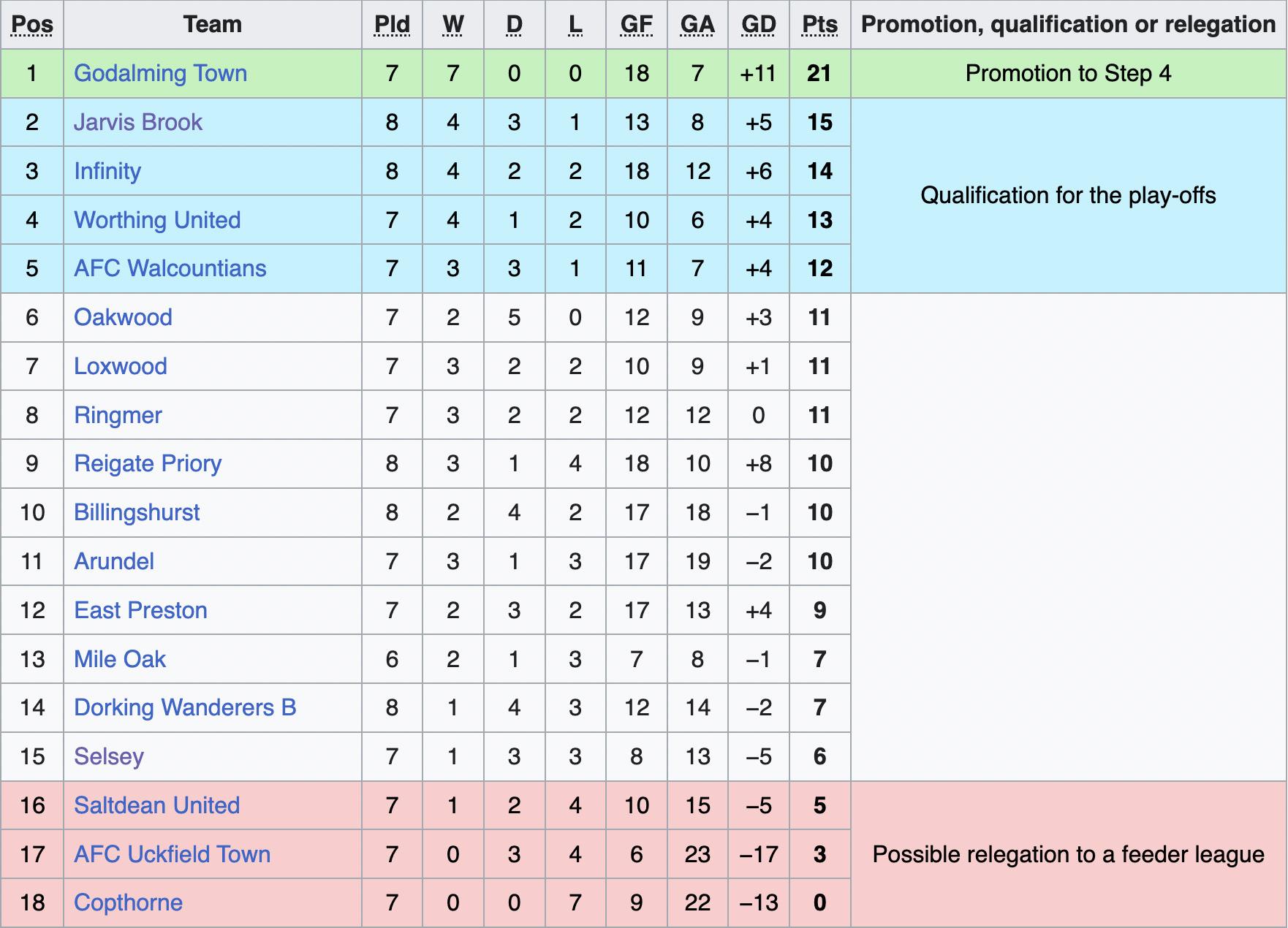Open AFC Walcountians team page
This screenshot has width=1288, height=928.
tap(170, 268)
